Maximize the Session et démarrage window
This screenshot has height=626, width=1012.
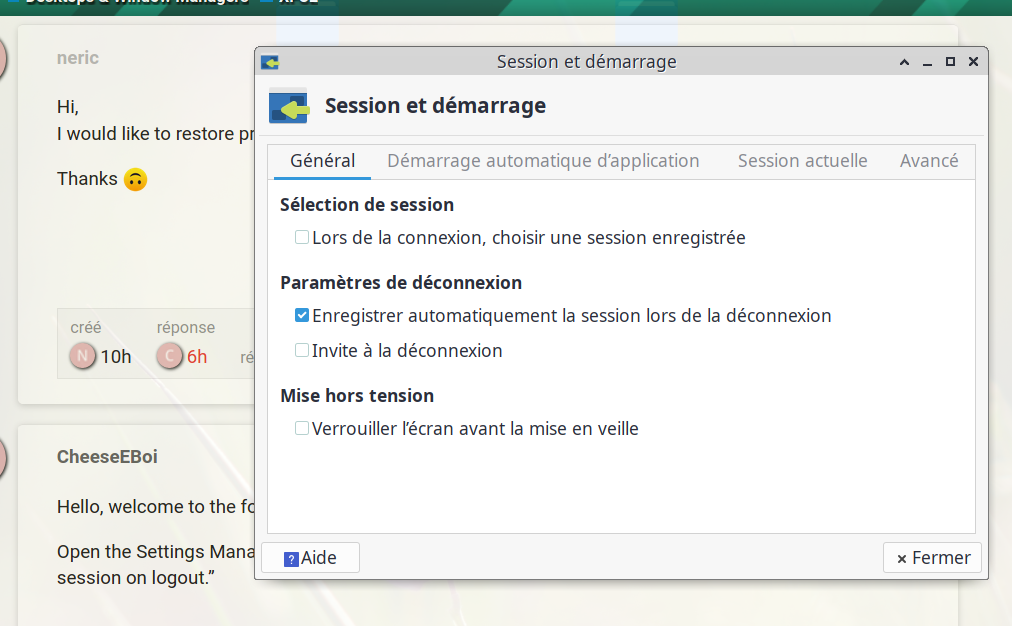pyautogui.click(x=950, y=62)
